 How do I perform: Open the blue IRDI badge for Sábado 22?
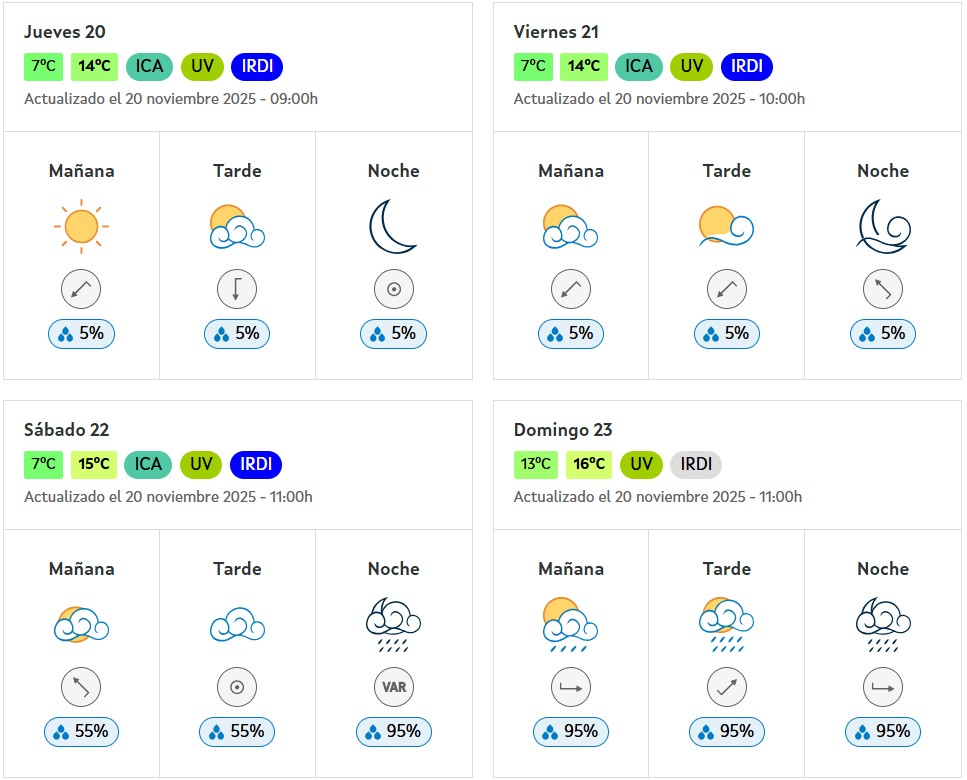point(256,465)
